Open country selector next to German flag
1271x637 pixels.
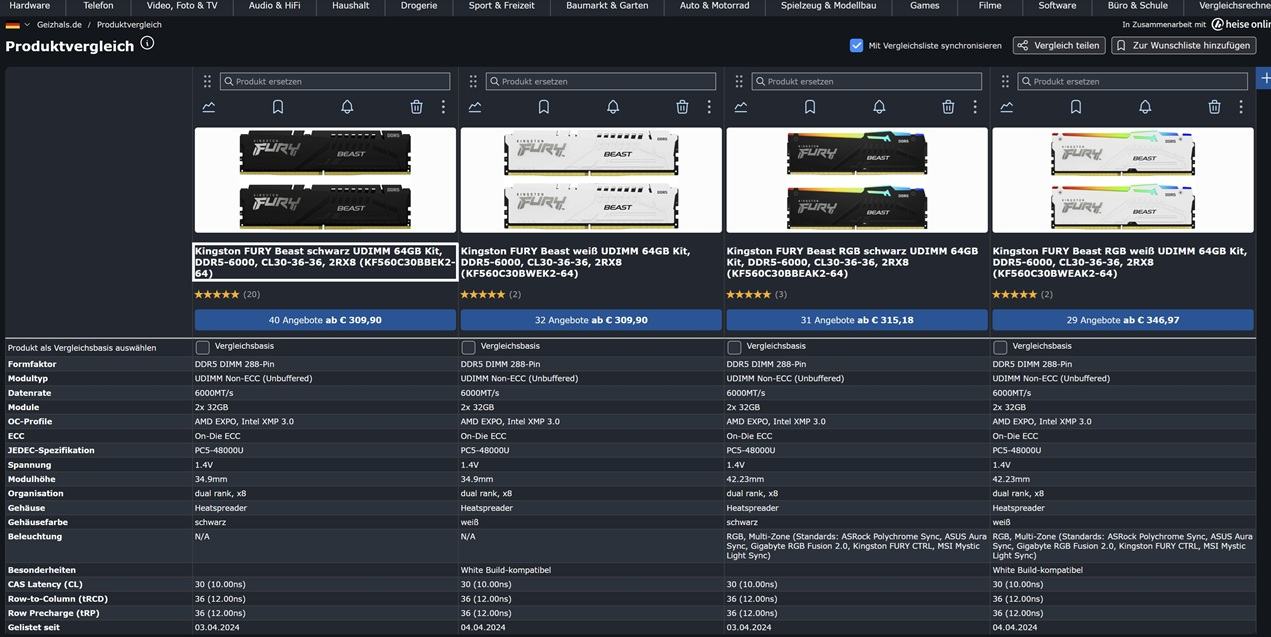pyautogui.click(x=18, y=24)
